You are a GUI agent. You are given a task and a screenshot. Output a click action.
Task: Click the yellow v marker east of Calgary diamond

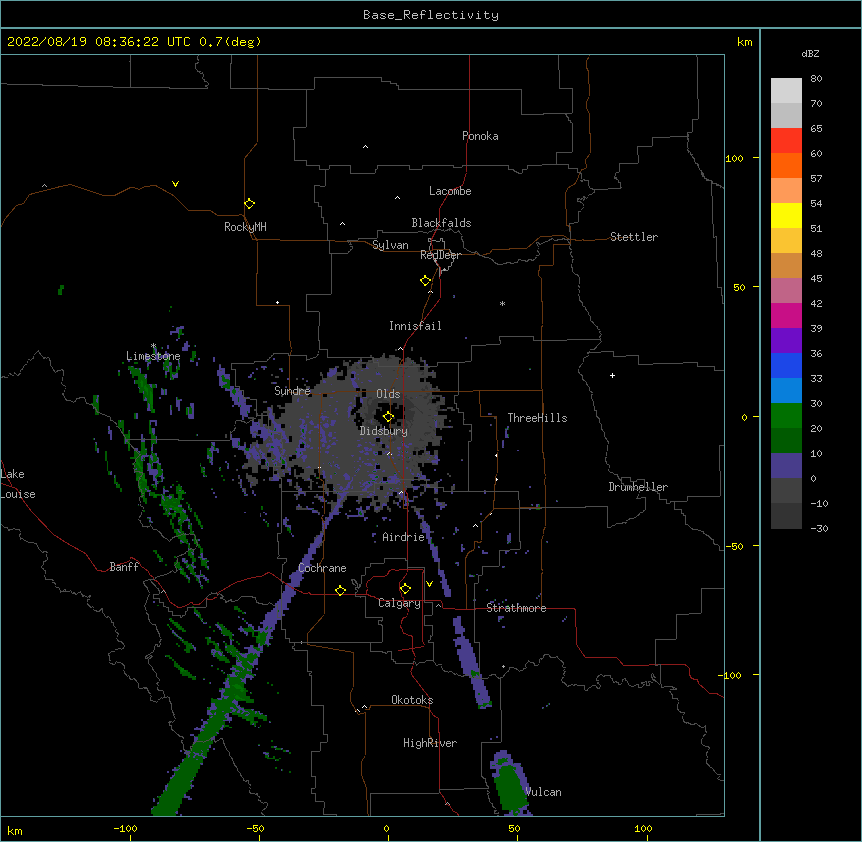point(429,584)
